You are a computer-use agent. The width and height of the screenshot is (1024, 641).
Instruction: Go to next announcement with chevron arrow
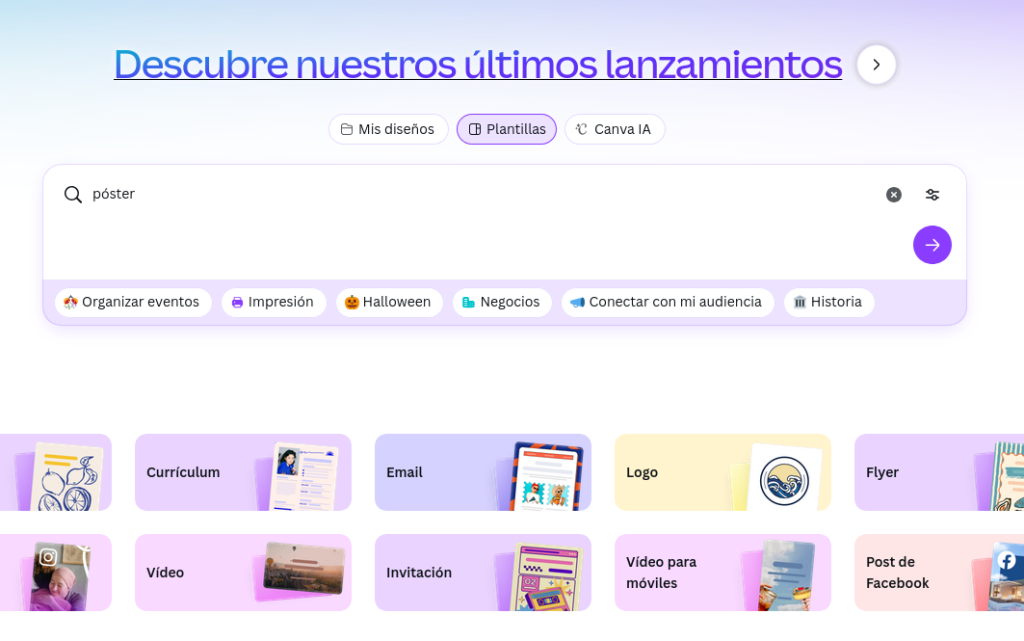pos(876,65)
